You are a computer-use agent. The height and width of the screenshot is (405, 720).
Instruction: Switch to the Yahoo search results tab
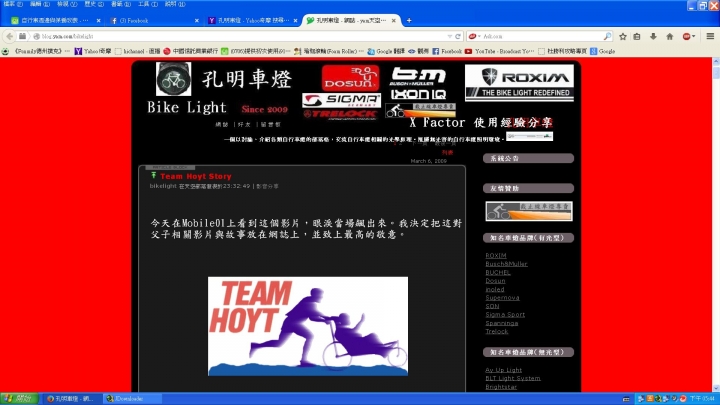253,21
